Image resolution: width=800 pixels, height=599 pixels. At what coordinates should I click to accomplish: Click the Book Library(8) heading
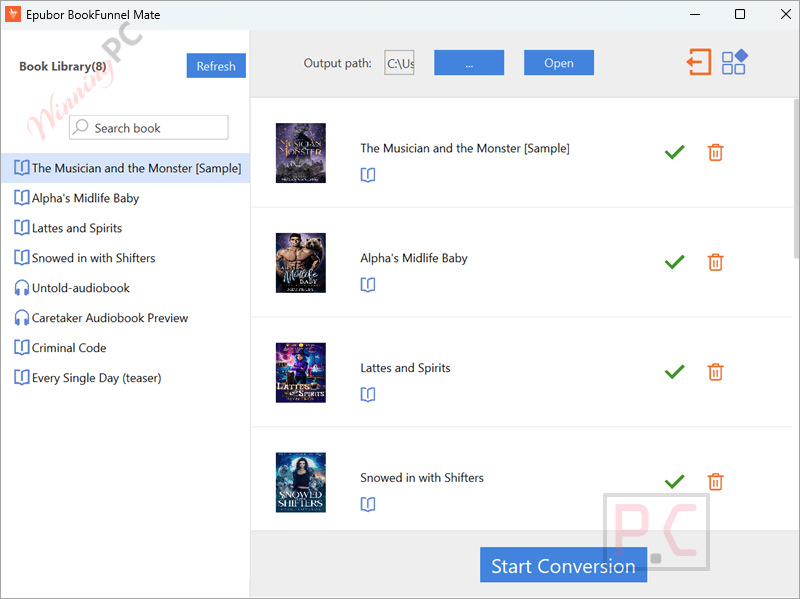[63, 66]
